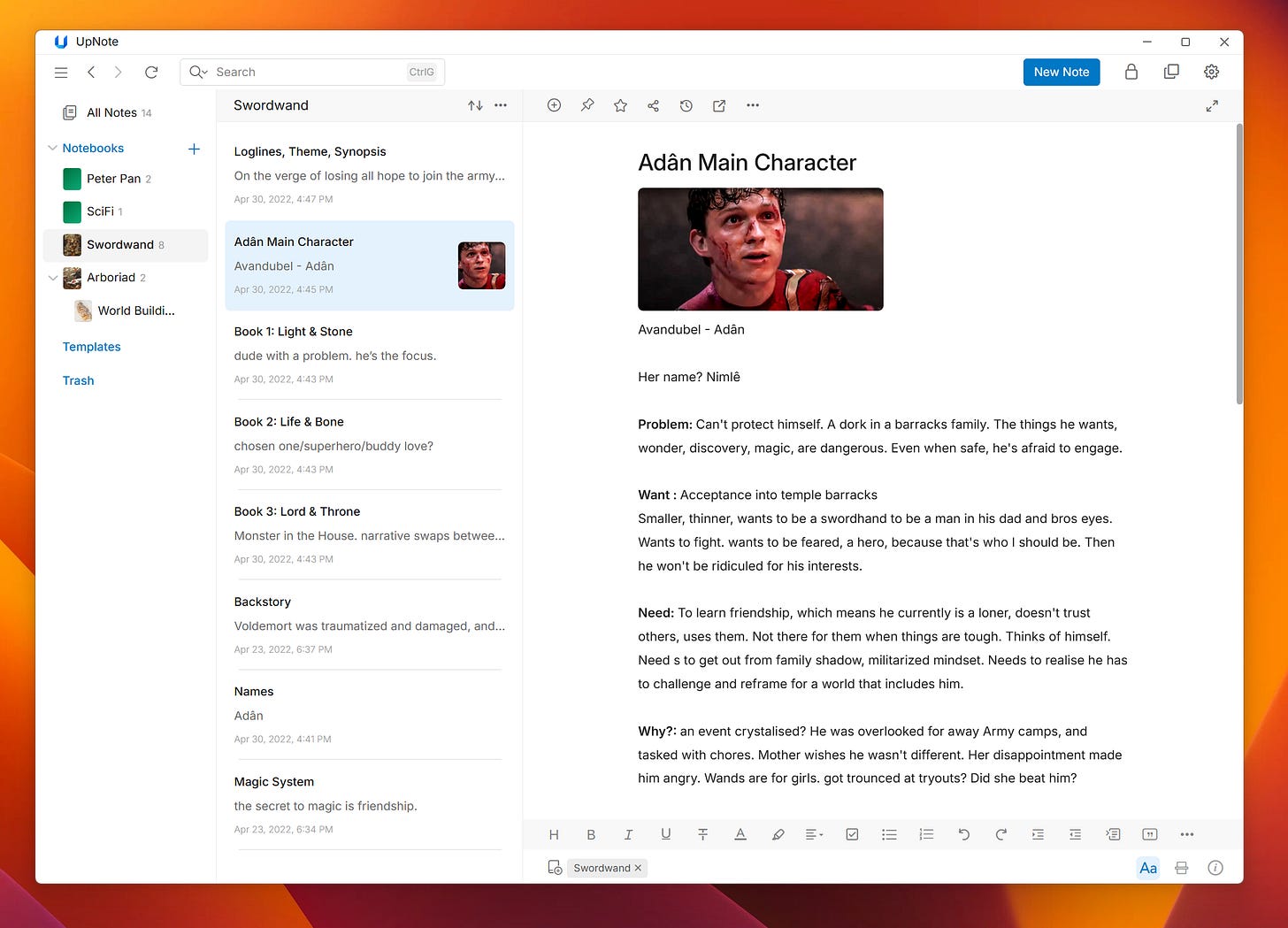Viewport: 1288px width, 928px height.
Task: Undo the last edit
Action: 963,834
